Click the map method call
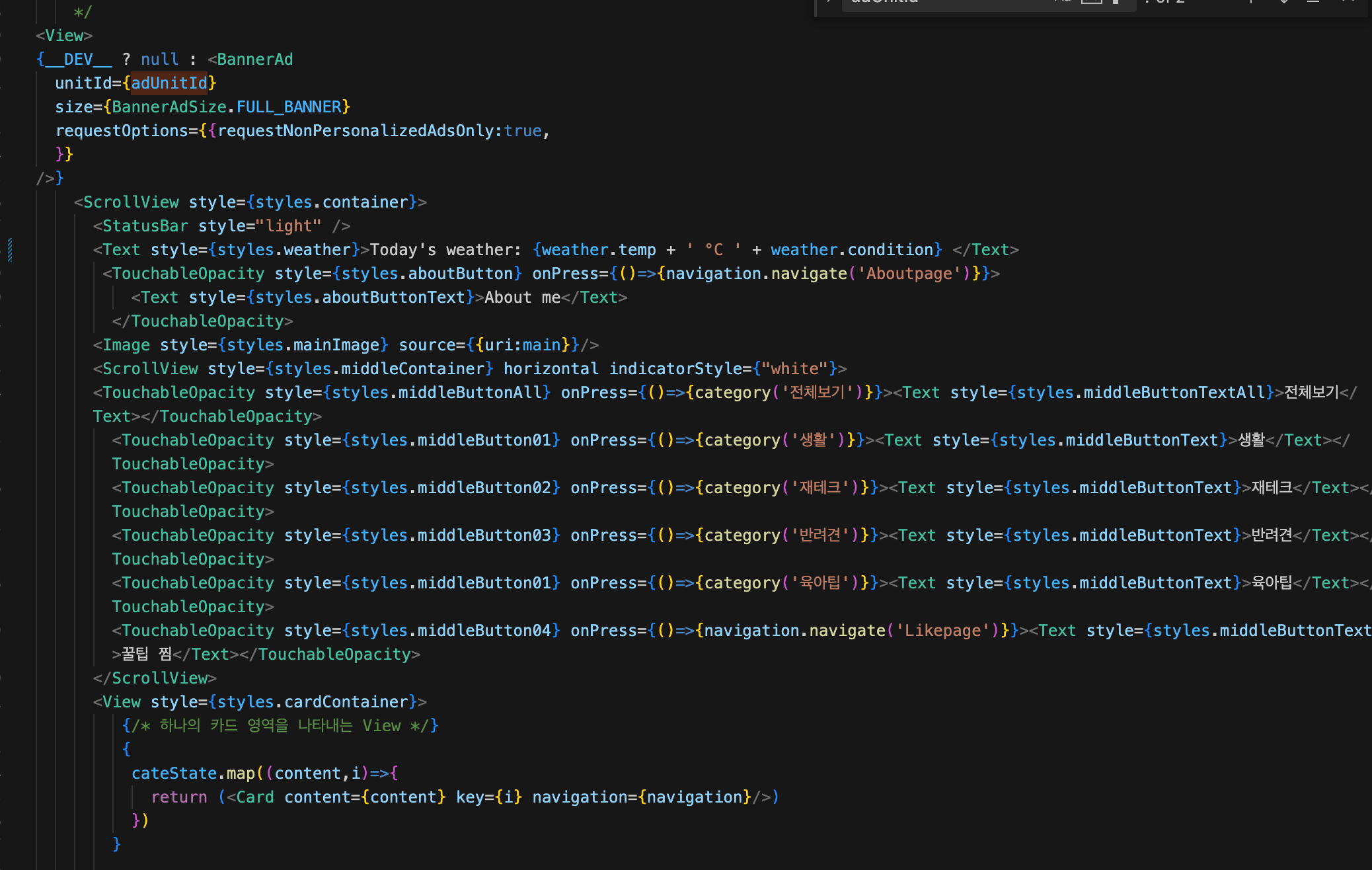The width and height of the screenshot is (1372, 870). 241,773
